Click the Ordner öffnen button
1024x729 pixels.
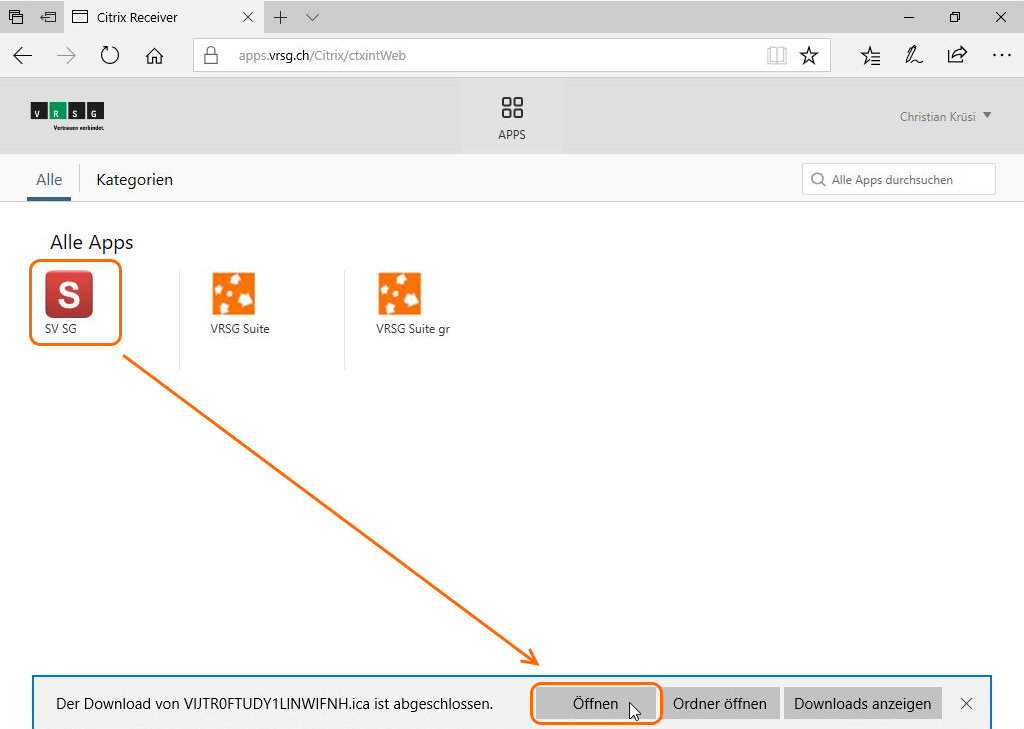719,703
